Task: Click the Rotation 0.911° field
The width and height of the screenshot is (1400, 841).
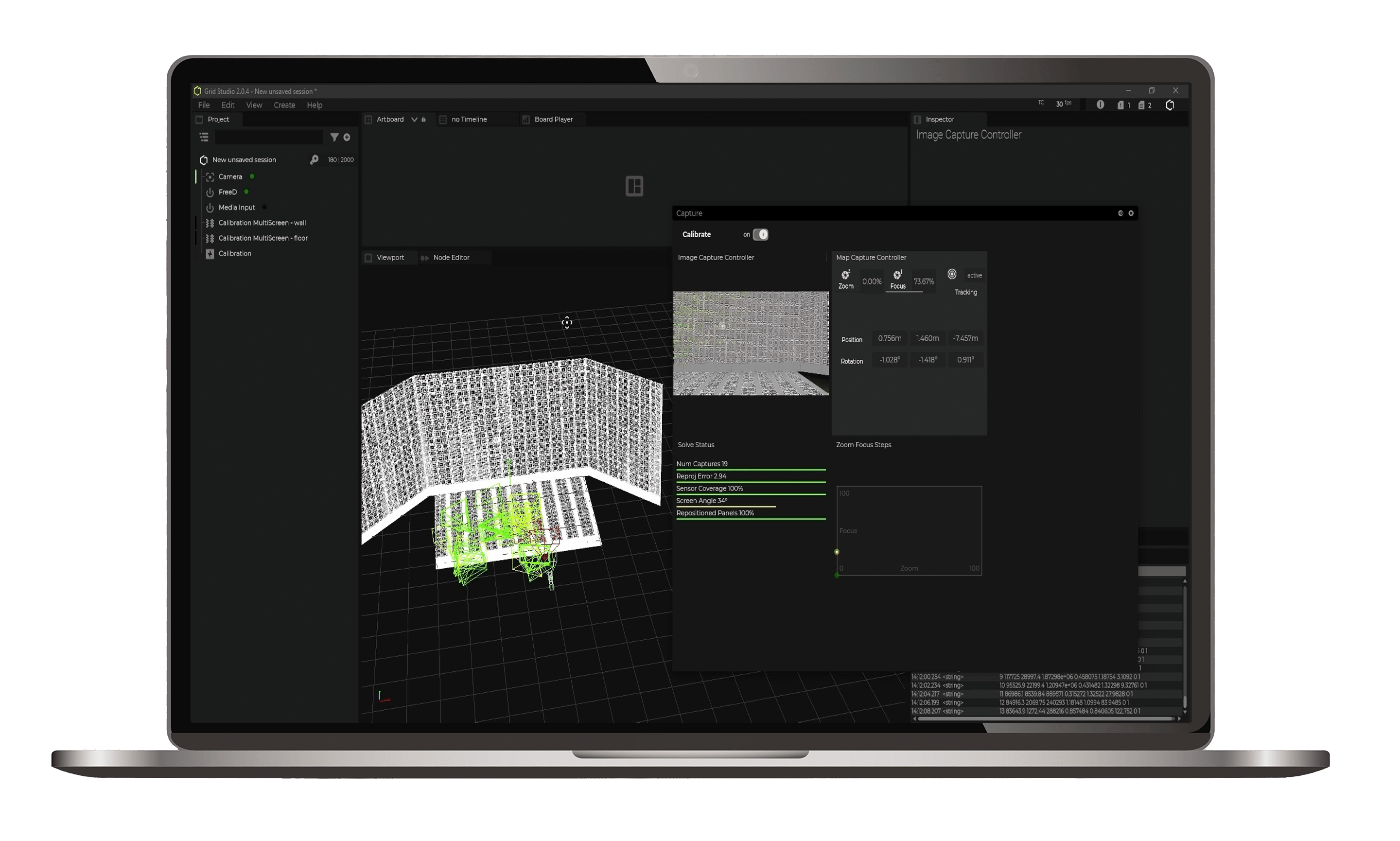Action: pos(965,360)
